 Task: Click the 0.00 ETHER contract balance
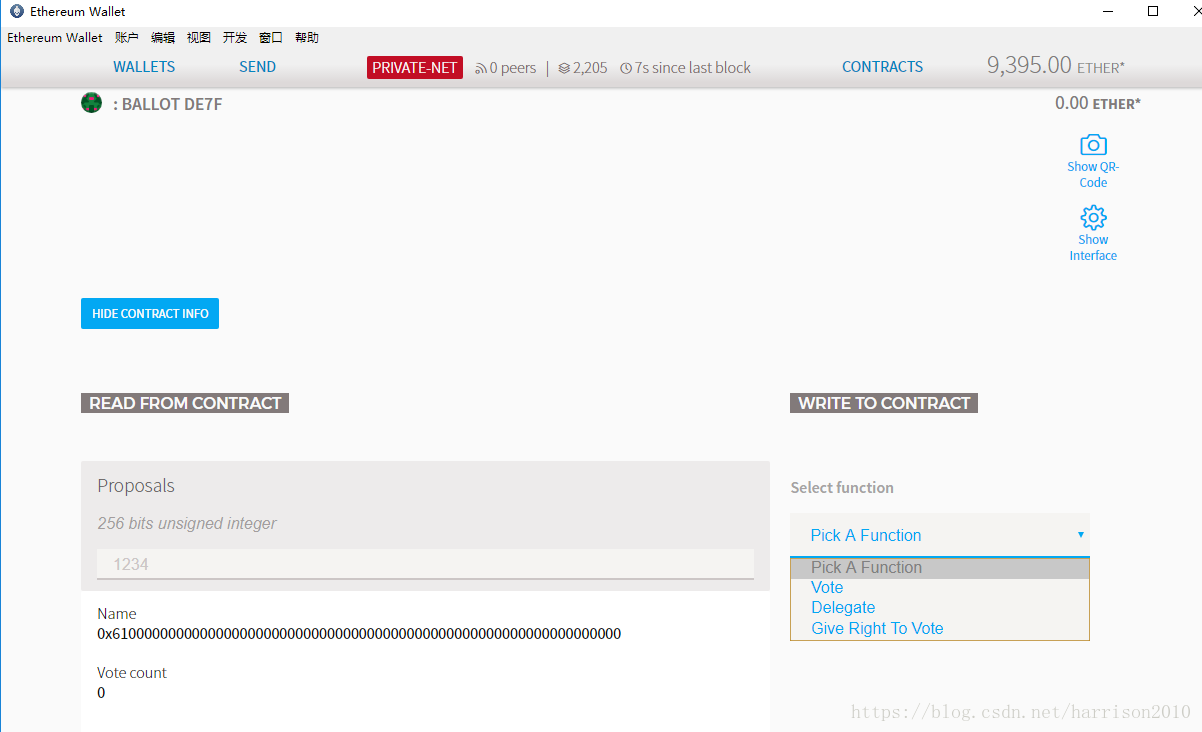1098,103
